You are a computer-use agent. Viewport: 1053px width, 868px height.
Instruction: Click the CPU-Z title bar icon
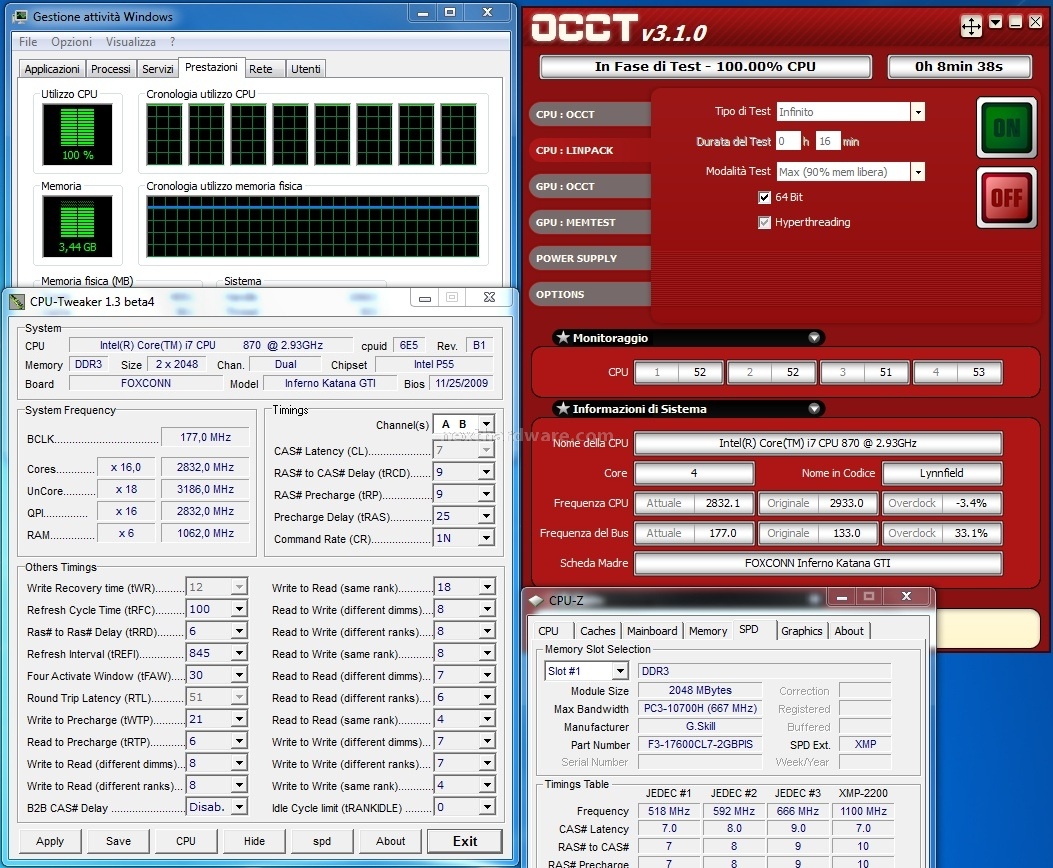[x=537, y=600]
